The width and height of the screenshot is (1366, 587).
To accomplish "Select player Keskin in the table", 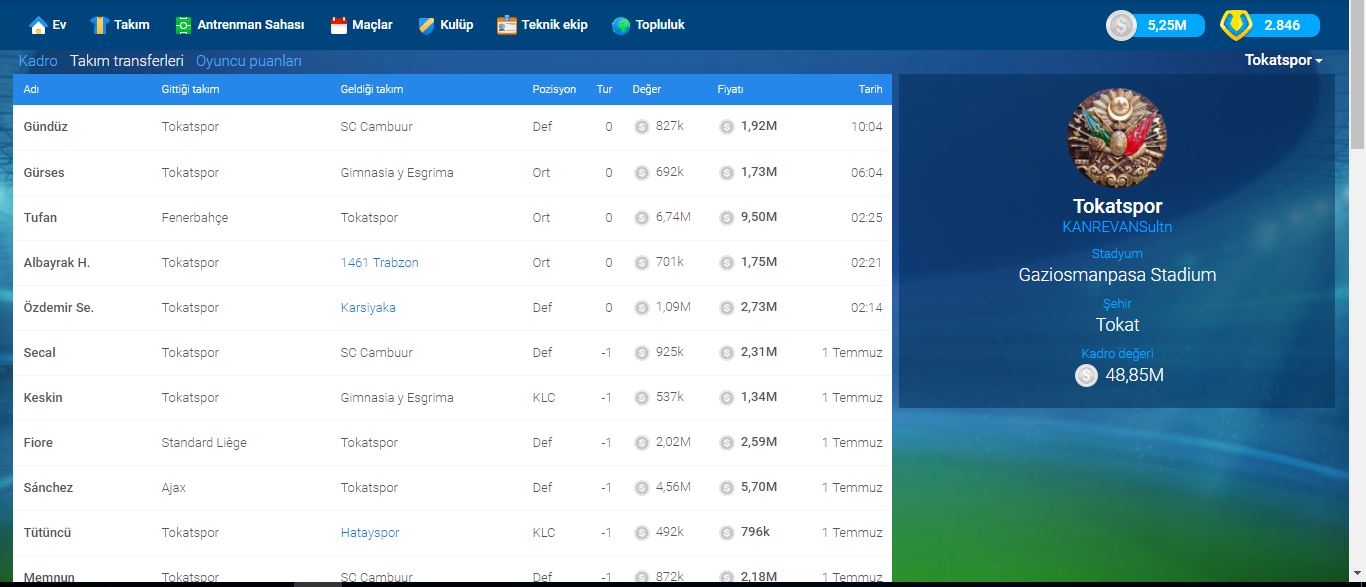I will pyautogui.click(x=43, y=397).
